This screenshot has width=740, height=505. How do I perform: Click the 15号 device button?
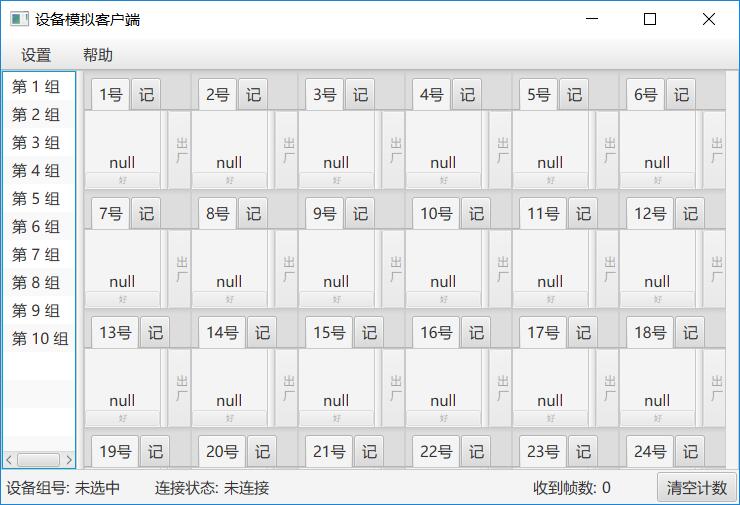coord(329,332)
